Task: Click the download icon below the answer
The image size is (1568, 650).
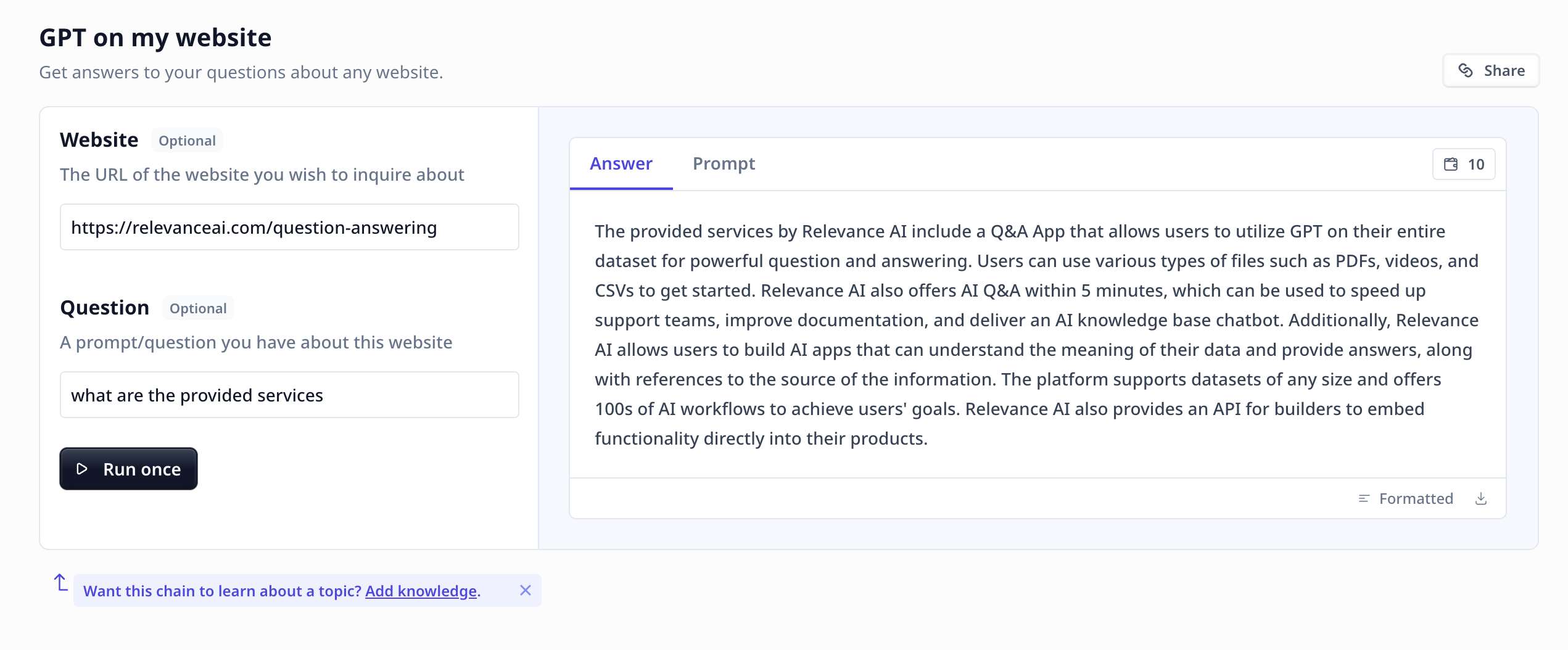Action: click(1481, 498)
